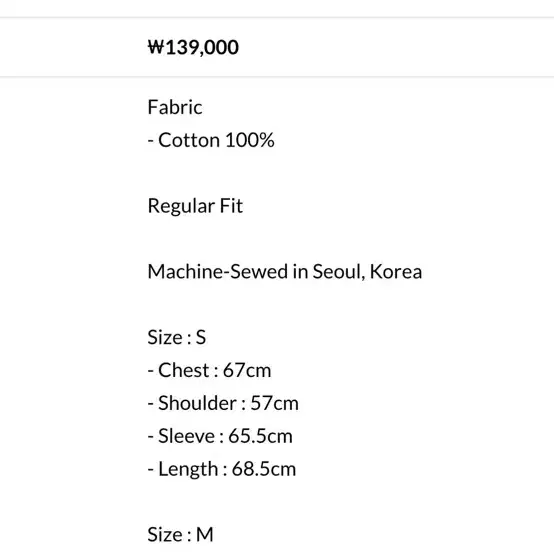Select the Fabric heading text
554x554 pixels.
click(x=175, y=107)
